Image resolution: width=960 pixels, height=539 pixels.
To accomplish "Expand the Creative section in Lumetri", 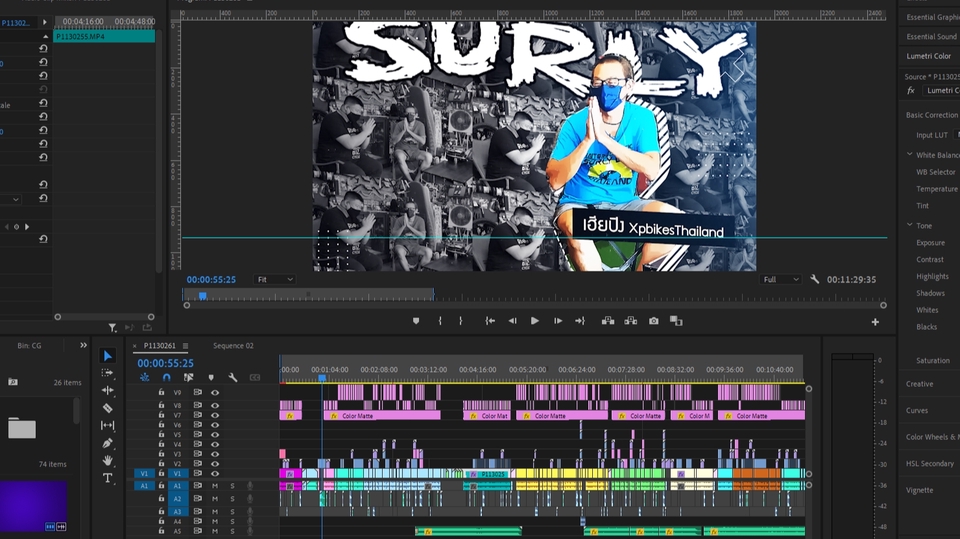I will click(920, 384).
